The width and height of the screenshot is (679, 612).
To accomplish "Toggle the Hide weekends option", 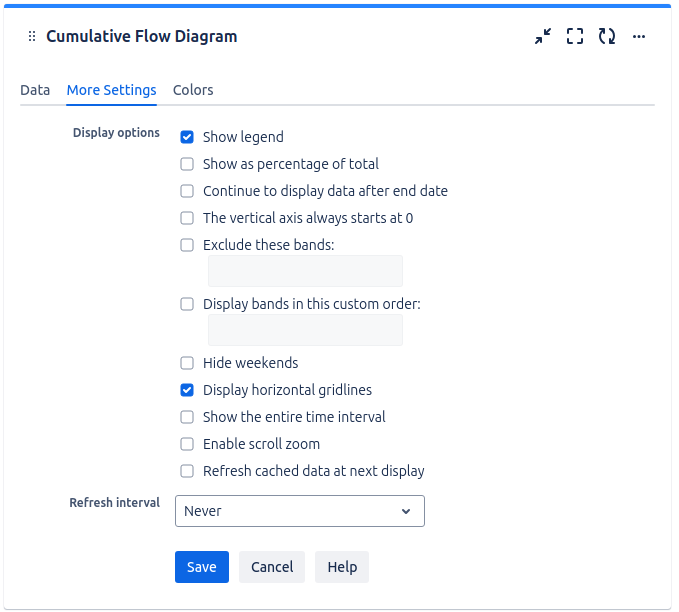I will [x=187, y=363].
